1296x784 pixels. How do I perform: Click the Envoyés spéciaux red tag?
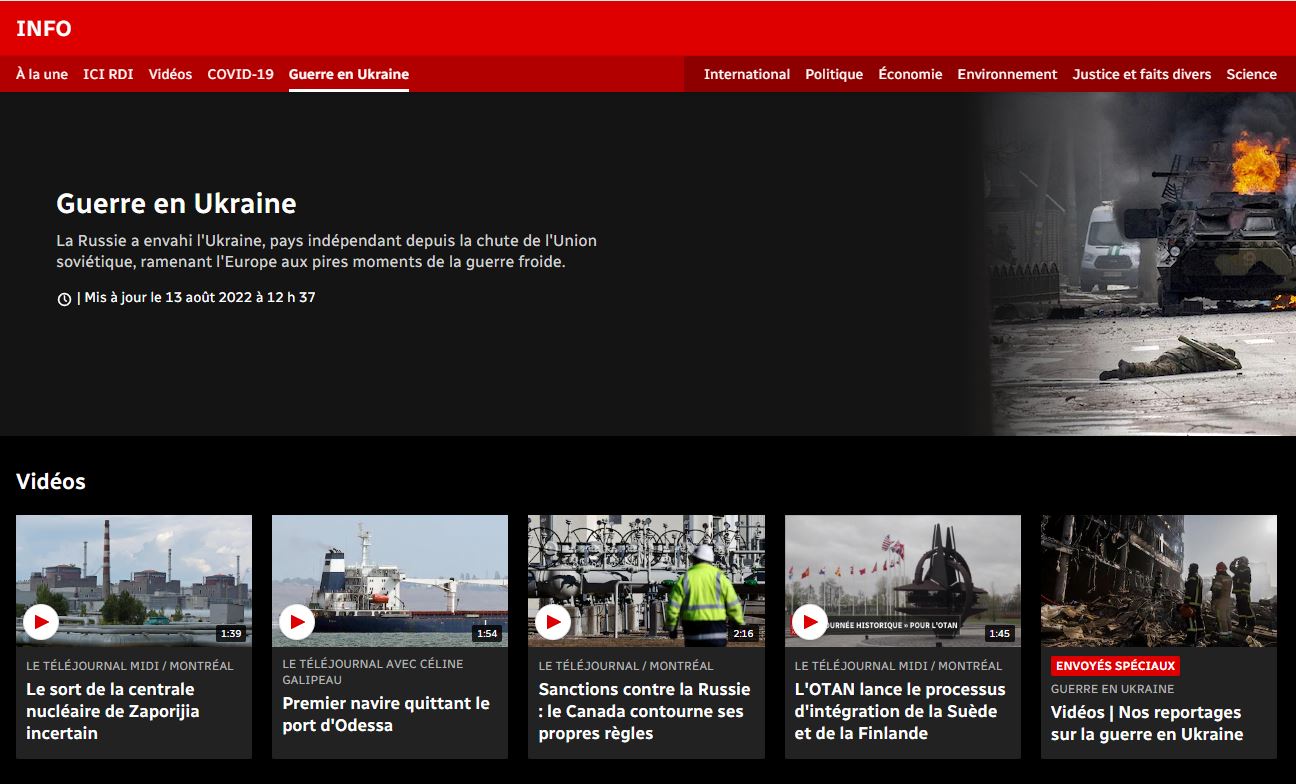click(1115, 666)
